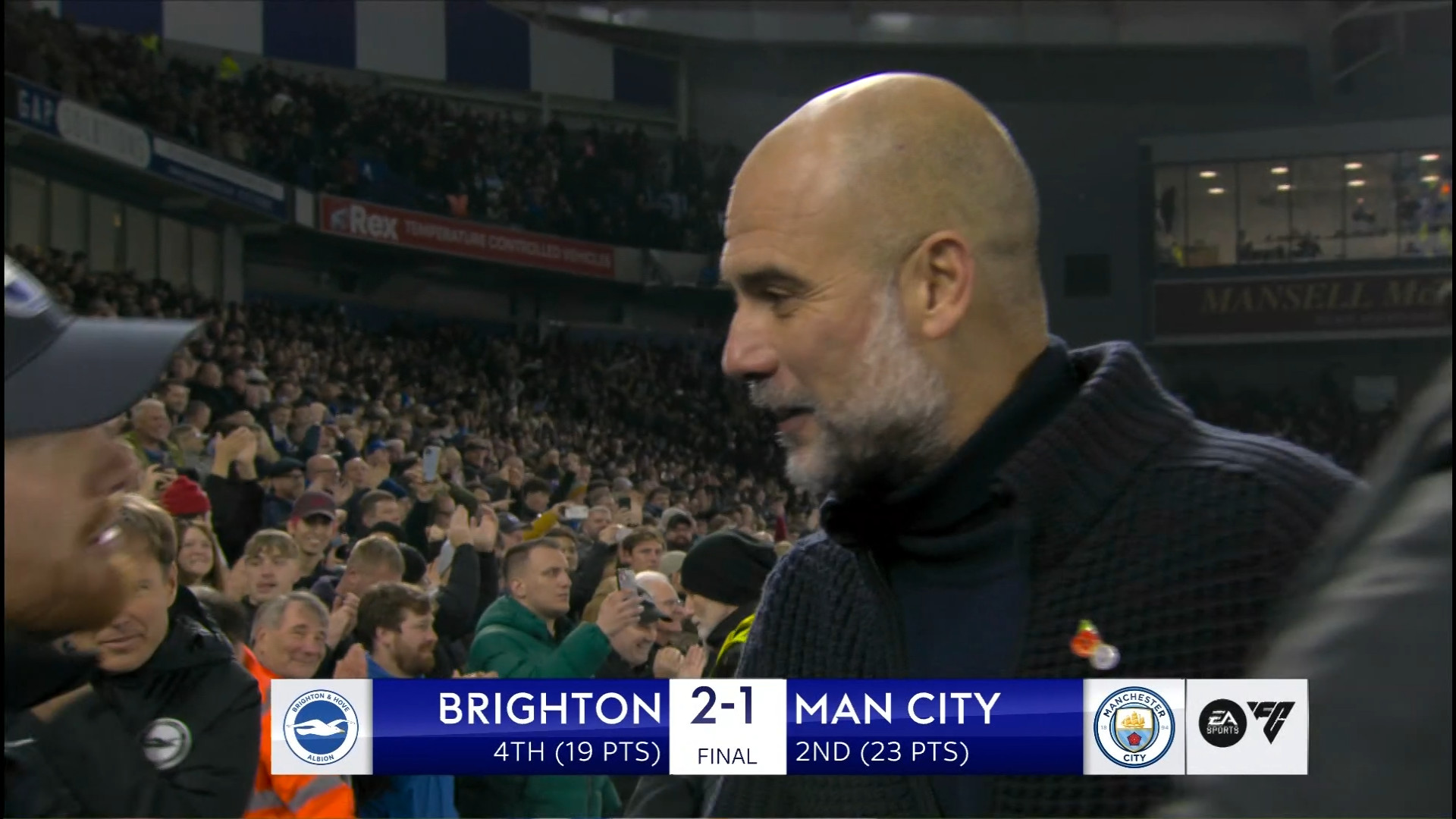
Task: Click the 4TH (19 PTS) standing text
Action: coord(577,752)
